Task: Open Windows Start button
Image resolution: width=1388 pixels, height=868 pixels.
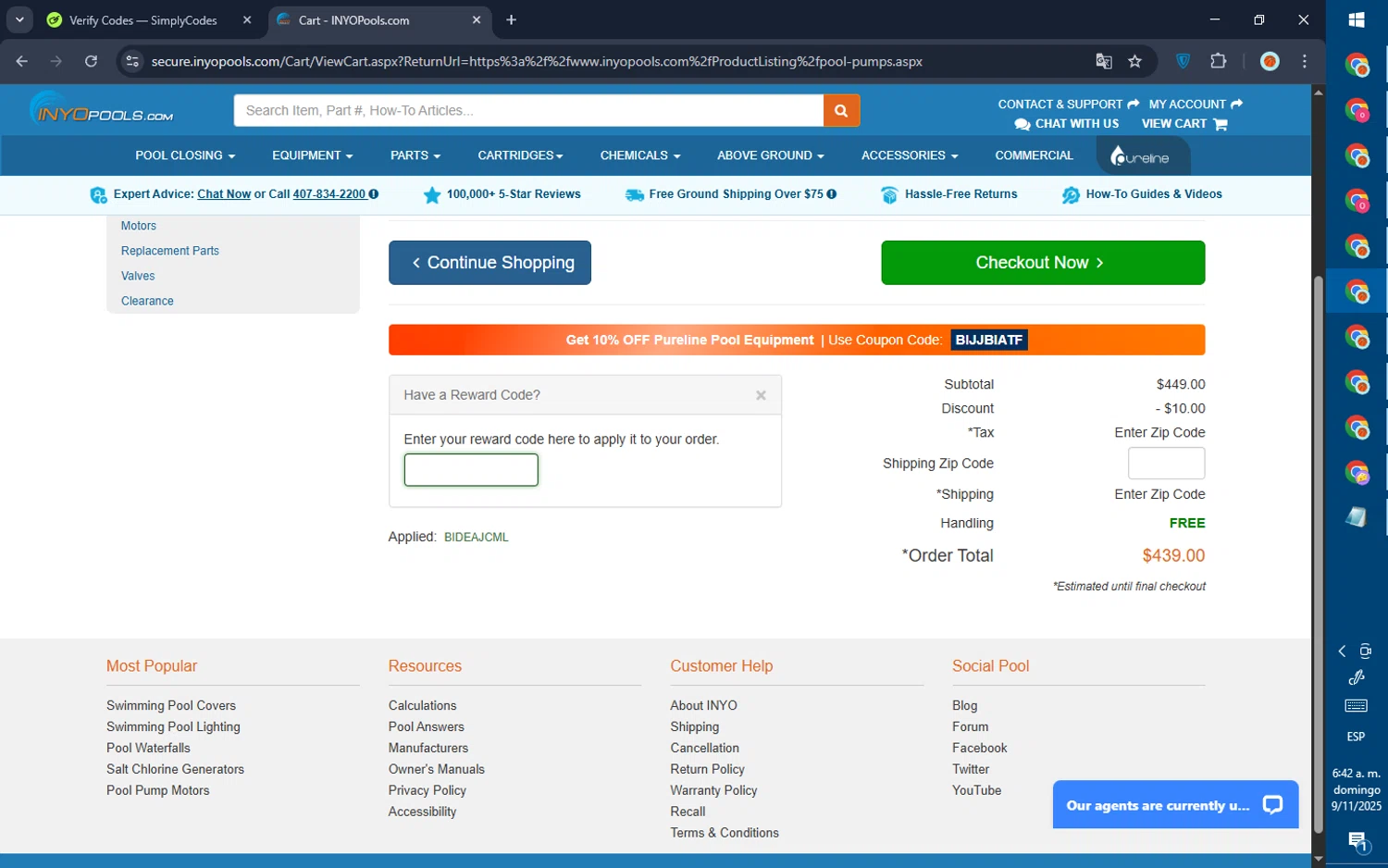Action: coord(1357,19)
